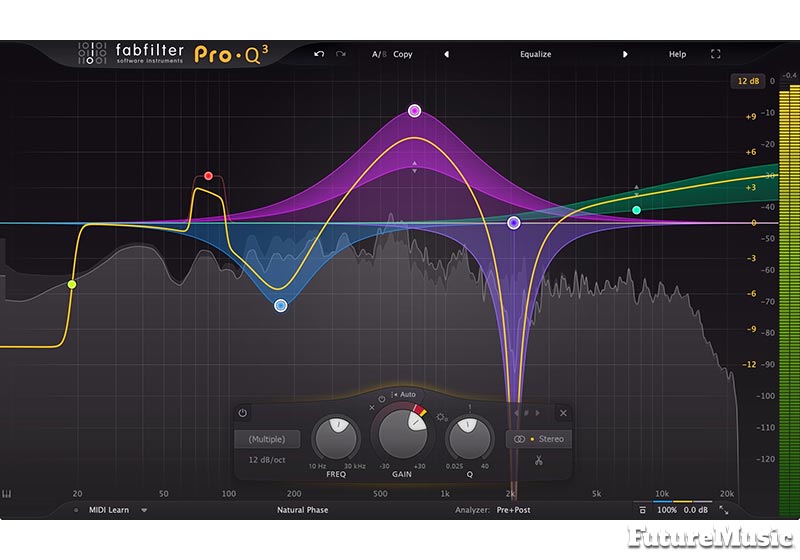Image resolution: width=800 pixels, height=560 pixels.
Task: Toggle dynamic EQ power icon above GAIN
Action: [382, 398]
